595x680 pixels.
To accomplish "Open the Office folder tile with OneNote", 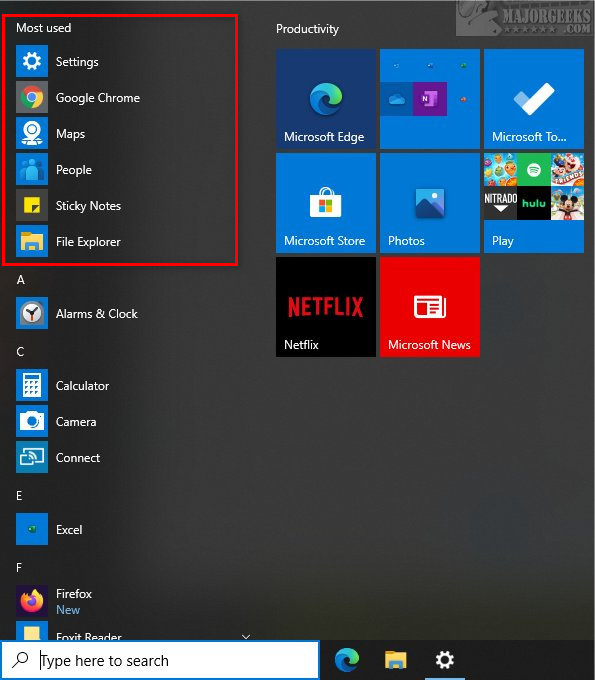I will (430, 99).
